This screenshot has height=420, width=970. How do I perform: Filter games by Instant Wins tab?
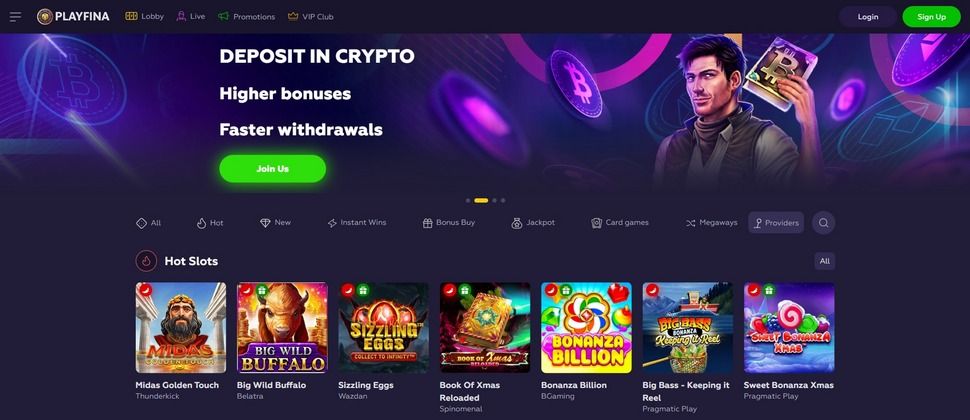(357, 223)
